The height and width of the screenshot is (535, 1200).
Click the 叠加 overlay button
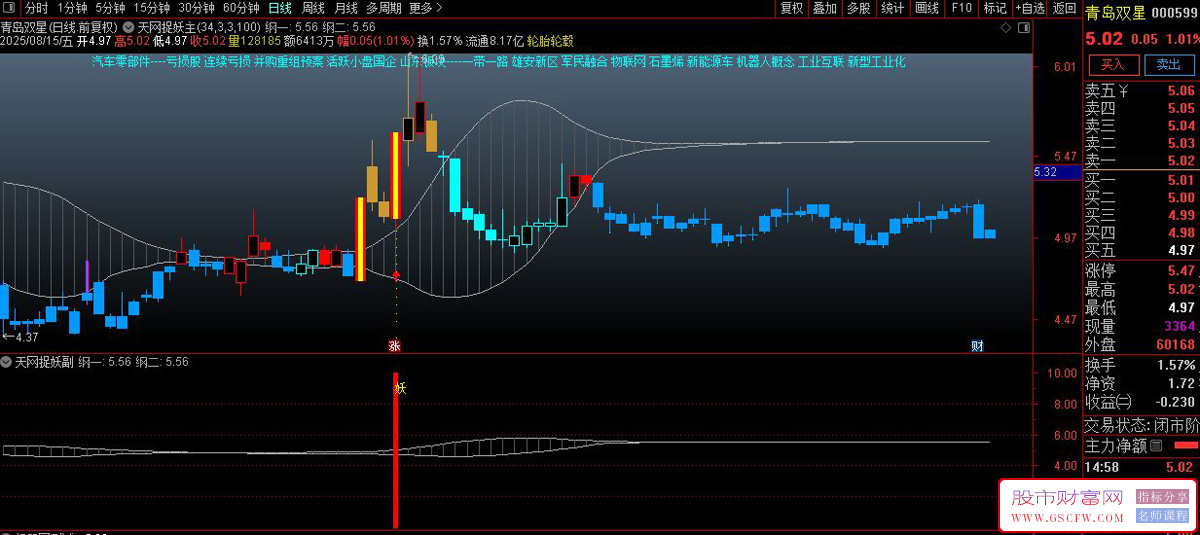point(824,8)
